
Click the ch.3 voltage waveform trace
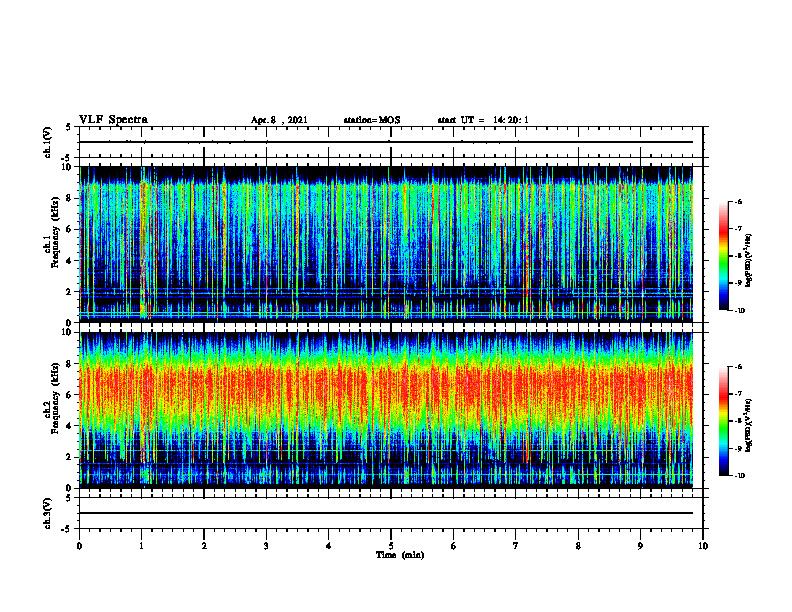pyautogui.click(x=386, y=513)
